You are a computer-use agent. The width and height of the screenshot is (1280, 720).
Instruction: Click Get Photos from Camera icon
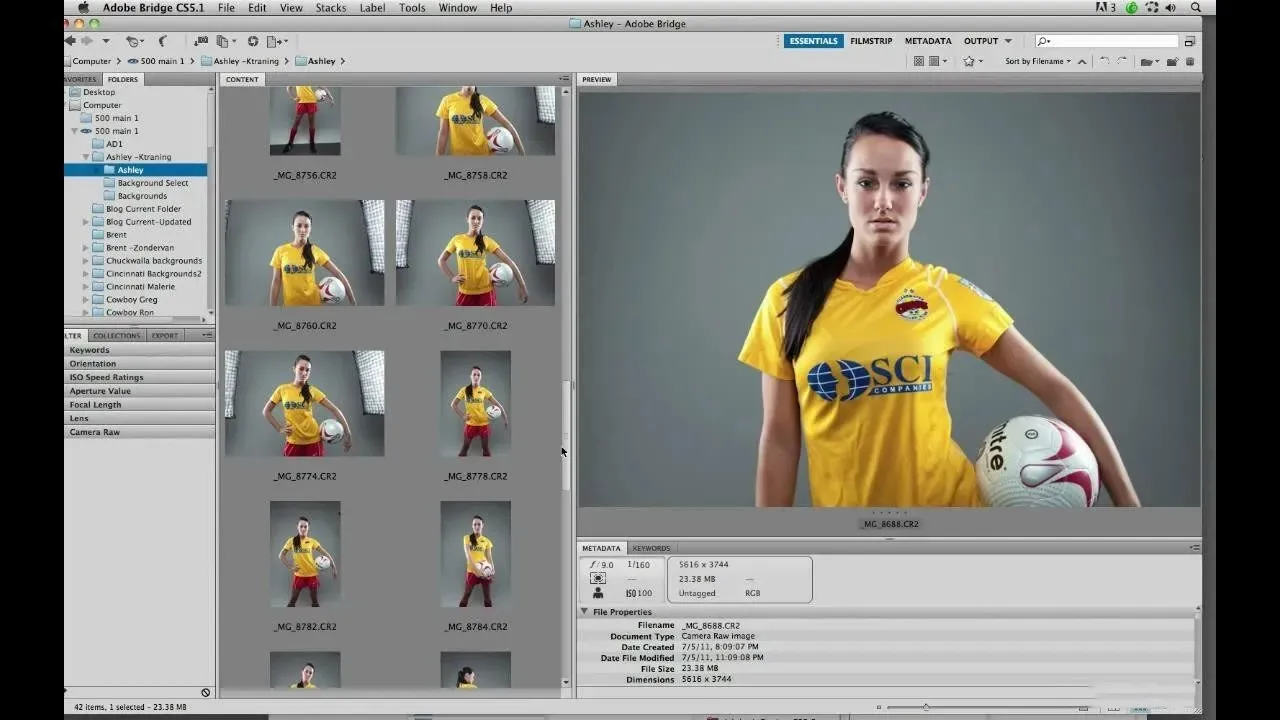pos(201,41)
